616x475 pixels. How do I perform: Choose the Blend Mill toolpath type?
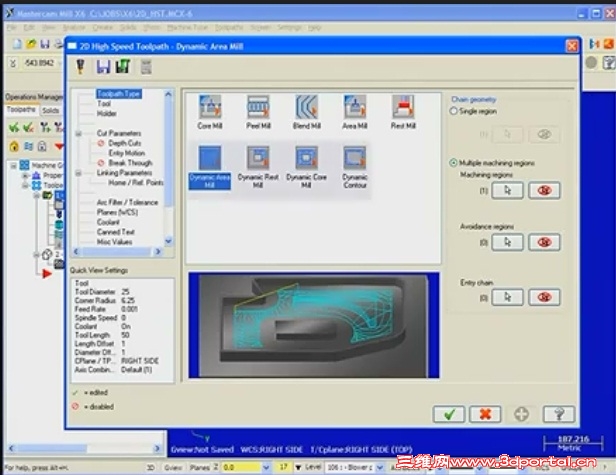306,107
